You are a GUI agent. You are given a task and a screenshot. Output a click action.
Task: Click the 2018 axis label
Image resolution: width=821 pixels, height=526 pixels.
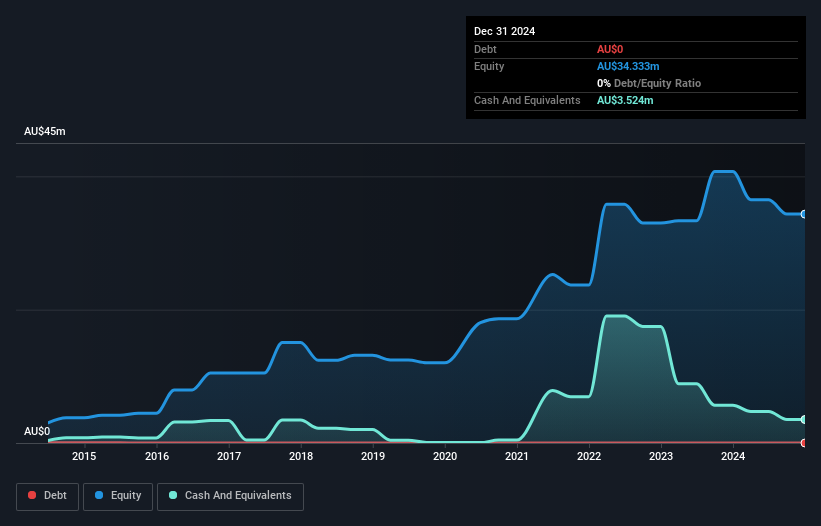click(301, 456)
